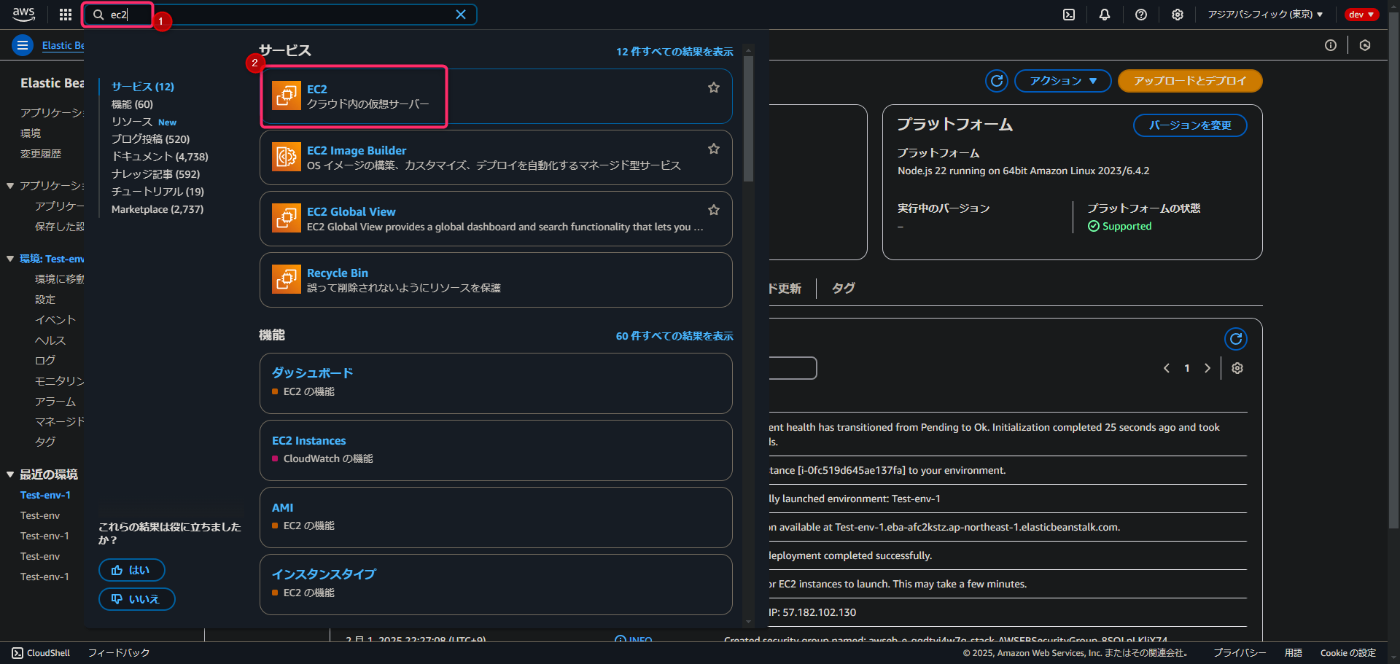The width and height of the screenshot is (1400, 664).
Task: Filter results by サービス (12)
Action: 143,87
